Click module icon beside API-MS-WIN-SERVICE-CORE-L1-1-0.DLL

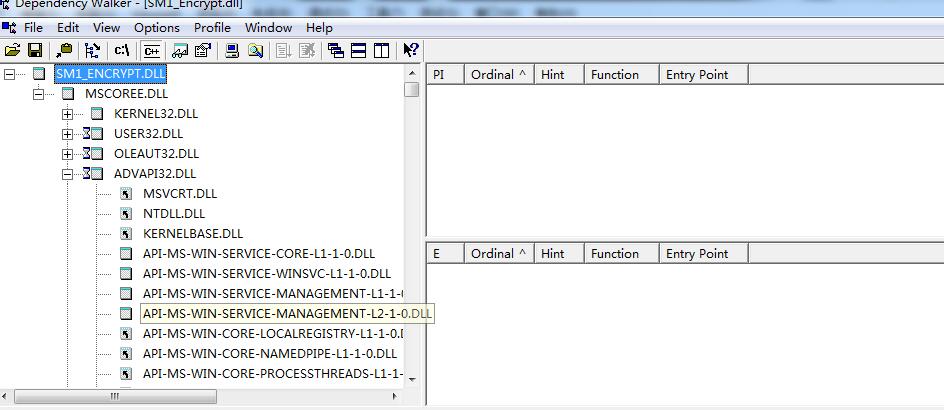(126, 253)
